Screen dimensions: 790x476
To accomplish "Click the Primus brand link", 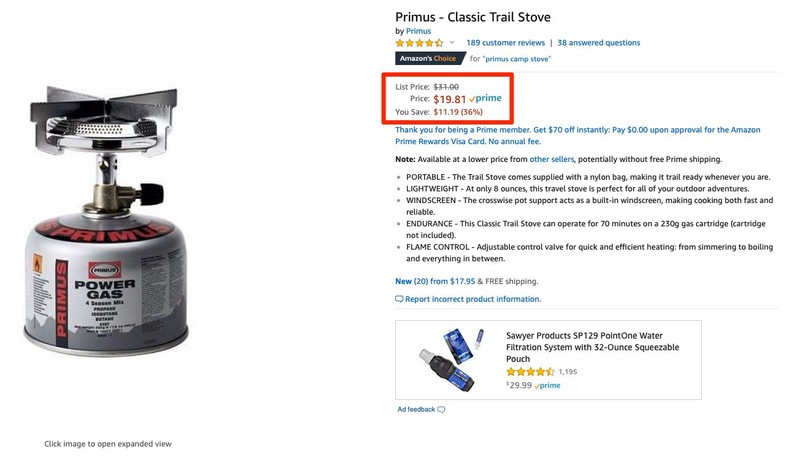I will pos(418,30).
